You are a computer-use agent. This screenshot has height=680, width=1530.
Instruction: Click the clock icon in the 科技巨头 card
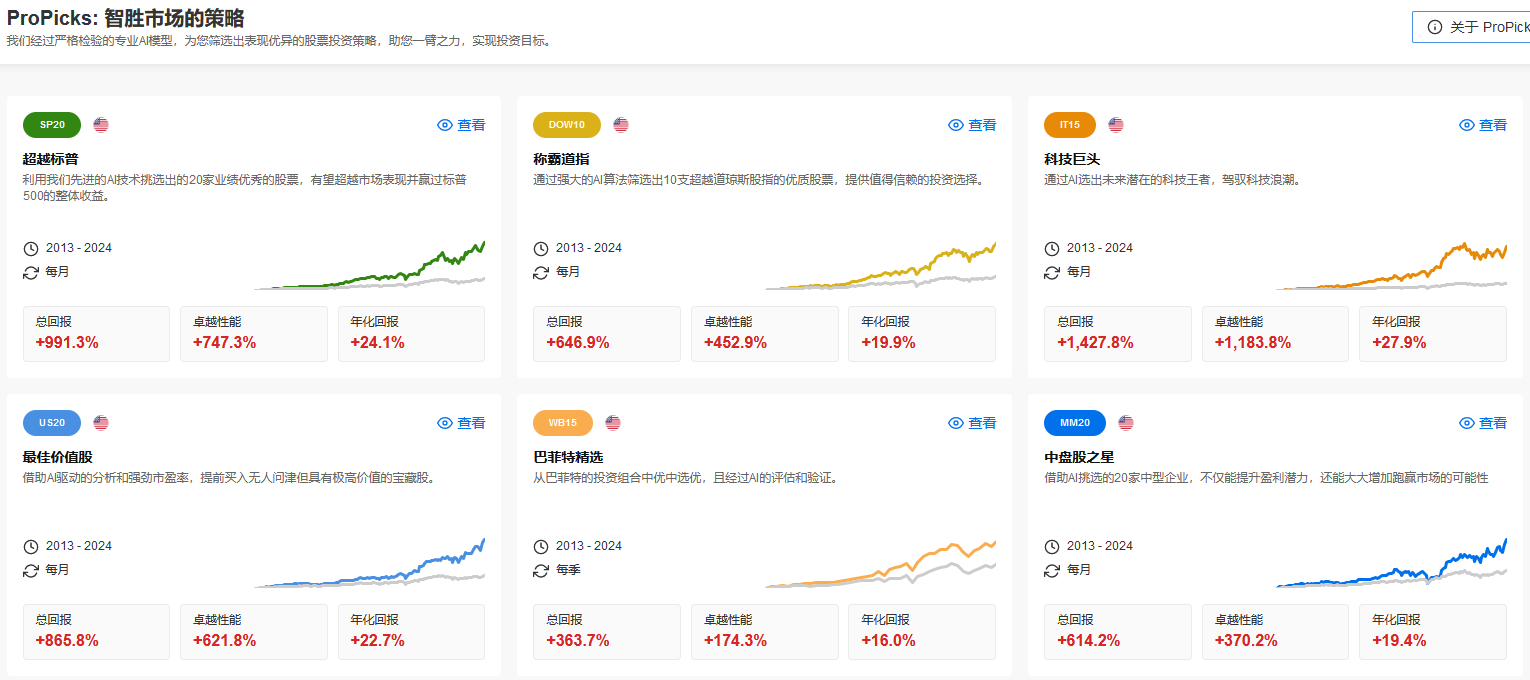1052,248
